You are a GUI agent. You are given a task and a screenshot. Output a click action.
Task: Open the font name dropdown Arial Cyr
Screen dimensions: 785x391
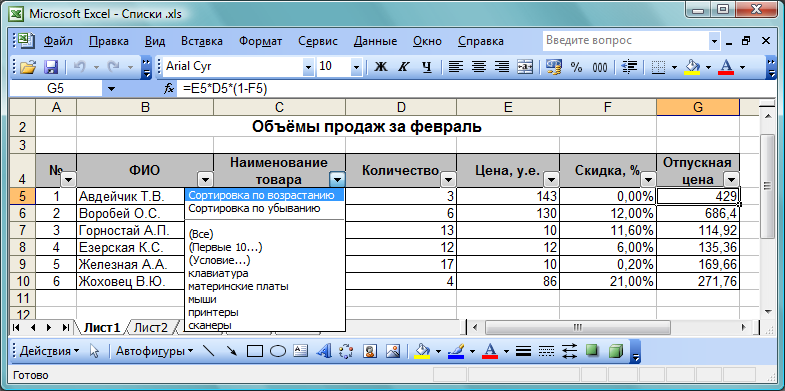307,67
